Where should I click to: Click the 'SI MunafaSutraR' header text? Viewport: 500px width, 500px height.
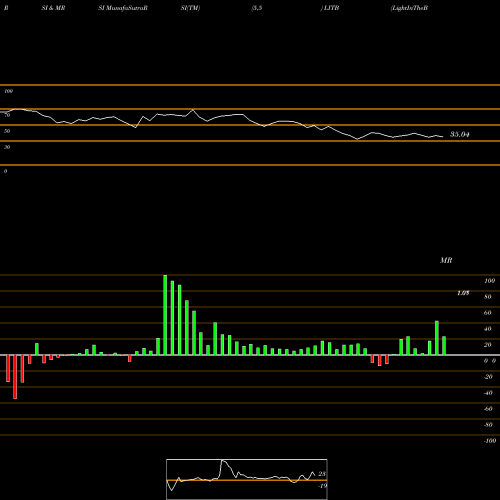123,8
